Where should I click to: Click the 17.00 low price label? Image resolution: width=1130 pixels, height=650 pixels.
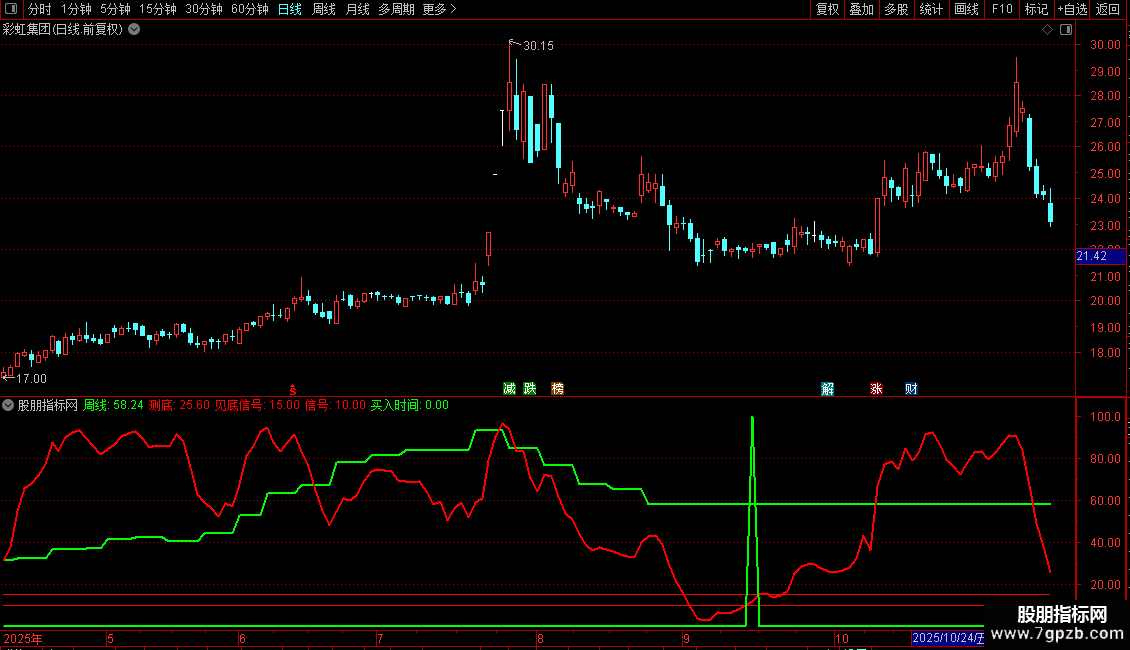[31, 378]
